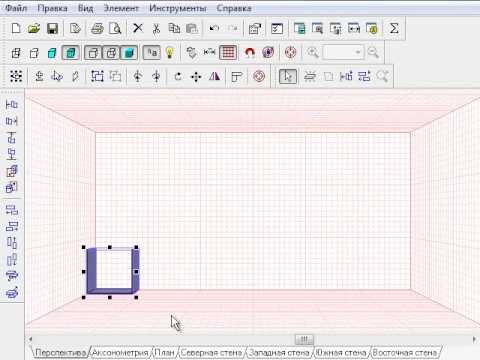The width and height of the screenshot is (480, 360).
Task: Click the red circle target icon in third toolbar
Action: tap(259, 76)
